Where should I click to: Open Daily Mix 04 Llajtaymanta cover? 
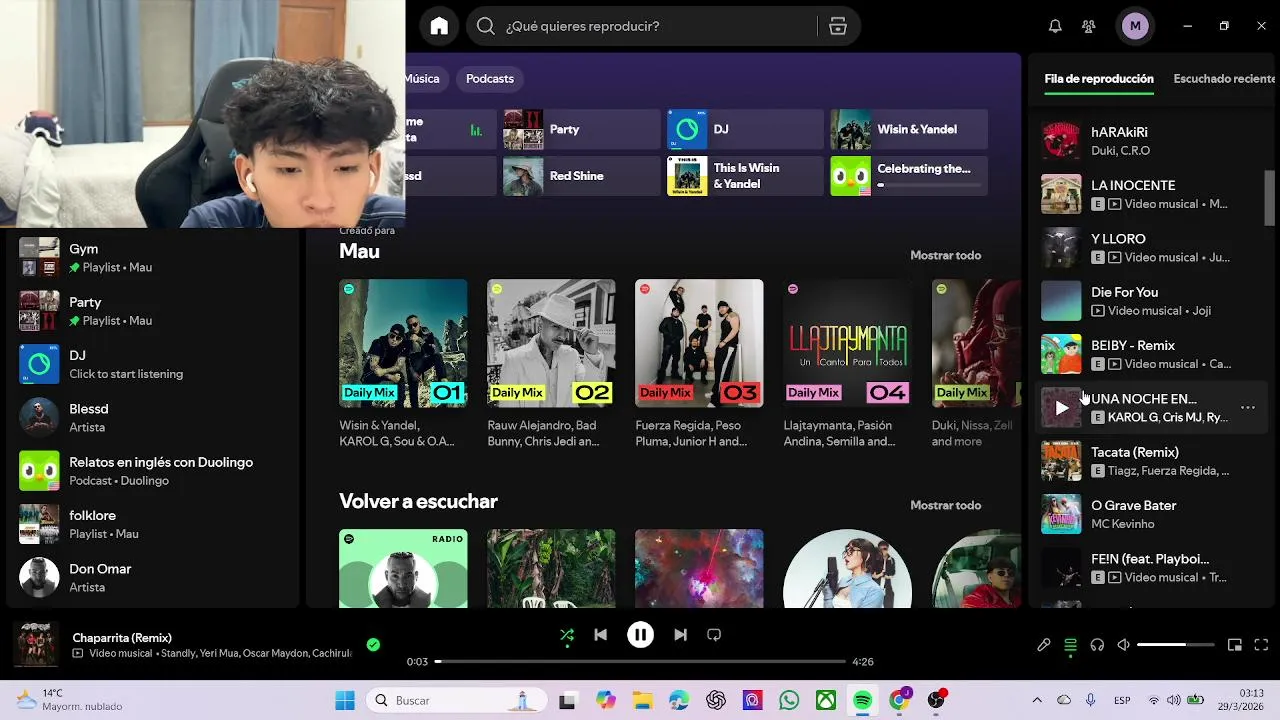(847, 343)
